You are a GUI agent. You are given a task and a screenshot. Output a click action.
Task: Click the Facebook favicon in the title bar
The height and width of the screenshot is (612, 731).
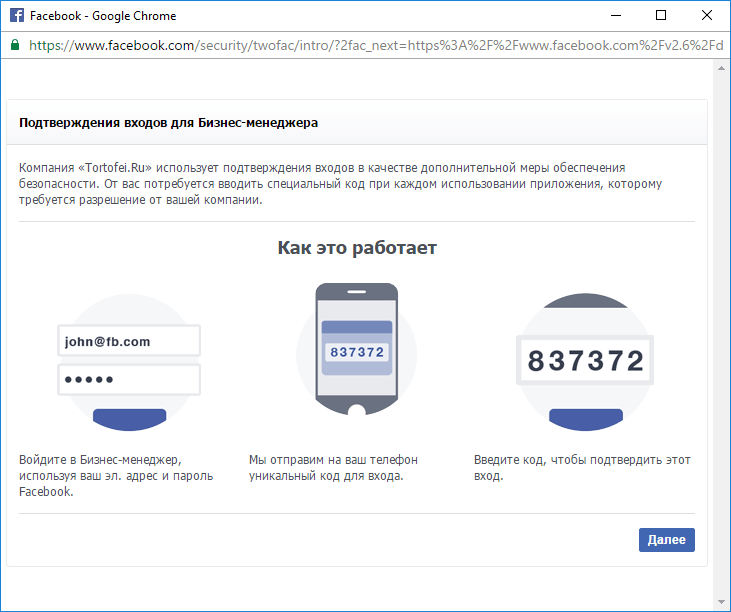point(16,16)
